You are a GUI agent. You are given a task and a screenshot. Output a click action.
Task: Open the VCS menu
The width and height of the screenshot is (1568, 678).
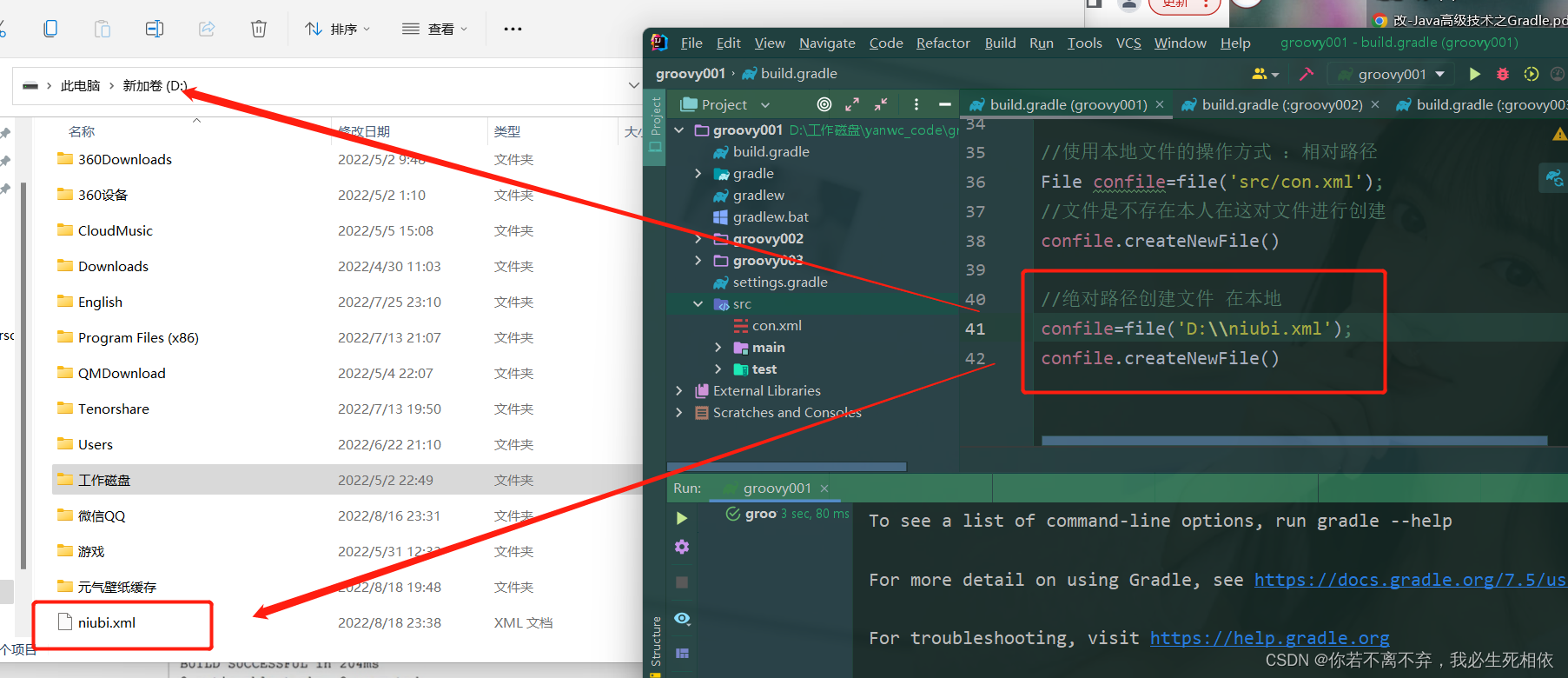(1128, 43)
